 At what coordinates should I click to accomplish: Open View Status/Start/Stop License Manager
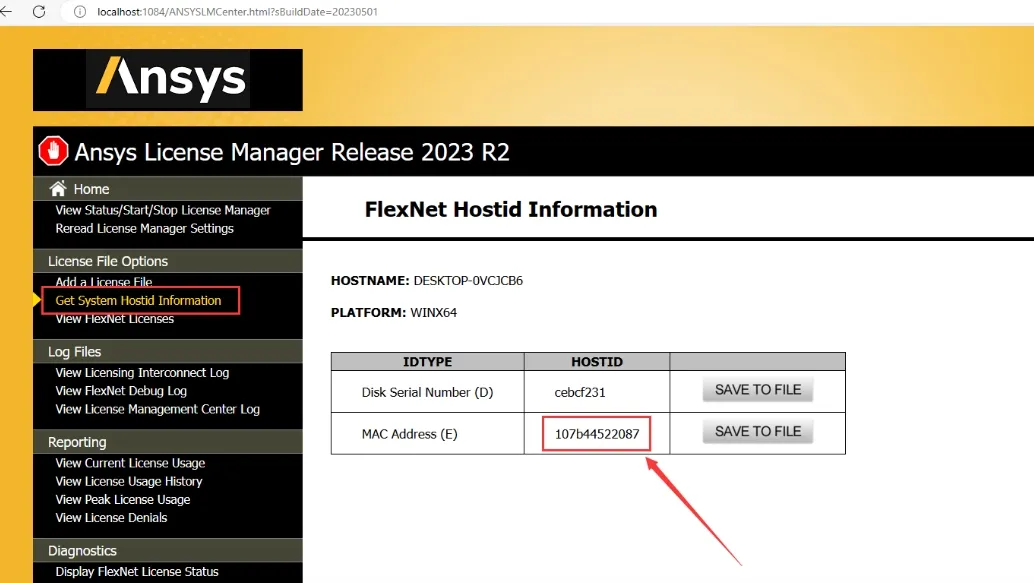tap(163, 210)
